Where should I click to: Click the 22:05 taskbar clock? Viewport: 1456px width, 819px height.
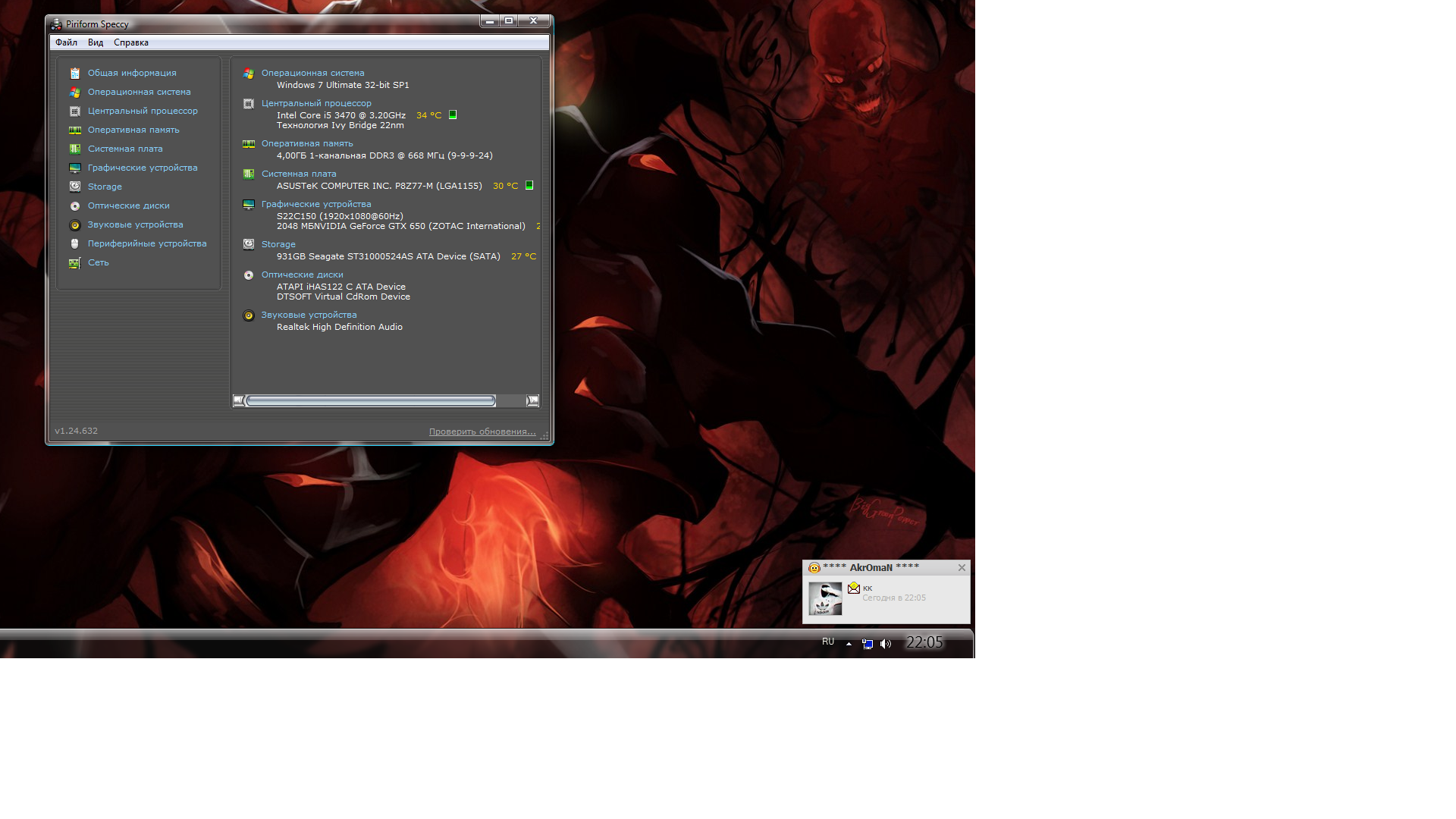(924, 642)
